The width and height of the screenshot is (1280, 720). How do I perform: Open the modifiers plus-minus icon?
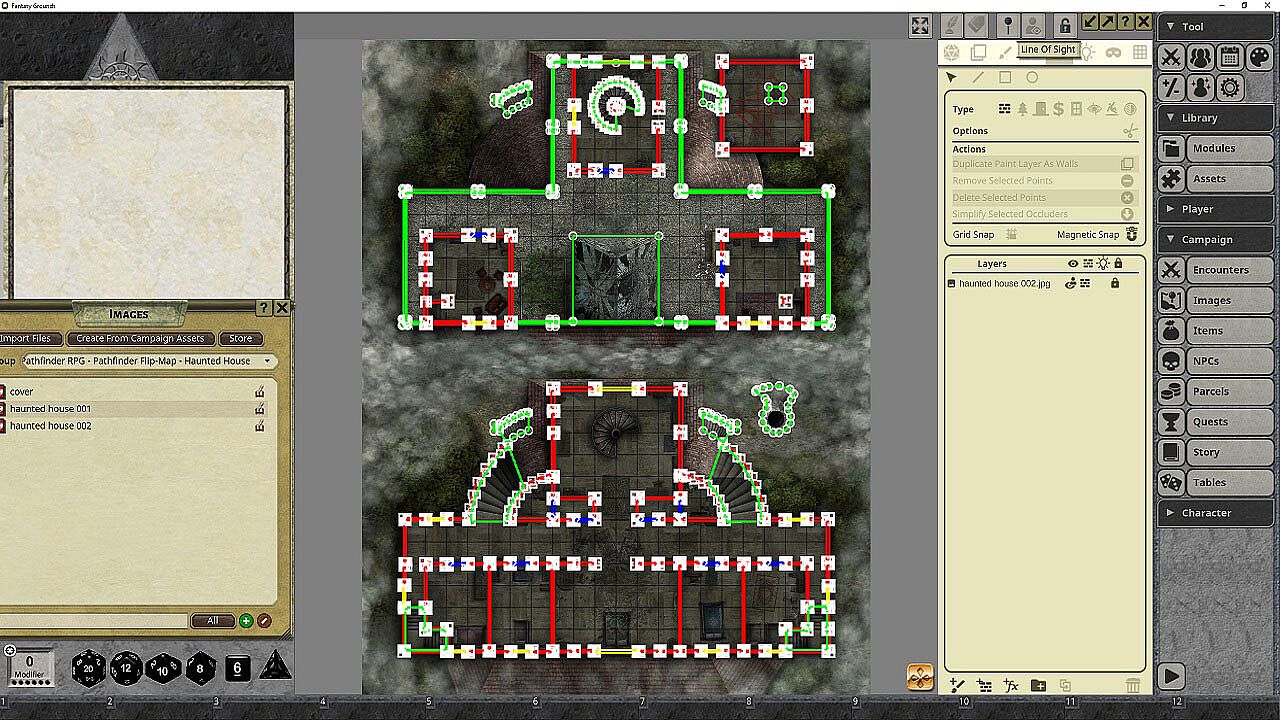[1171, 87]
